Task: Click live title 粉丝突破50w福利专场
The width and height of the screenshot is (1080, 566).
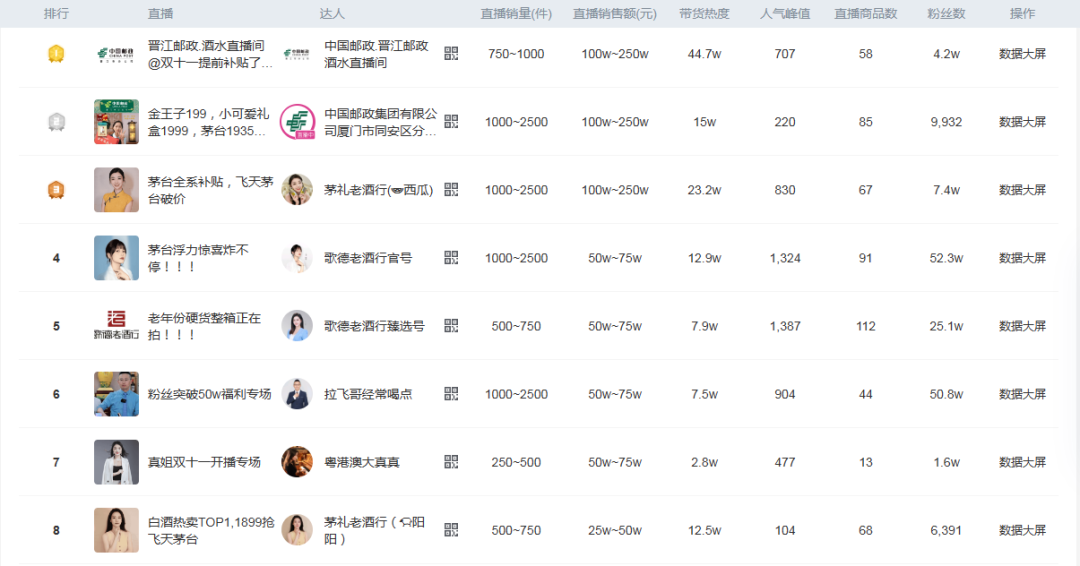Action: point(209,394)
